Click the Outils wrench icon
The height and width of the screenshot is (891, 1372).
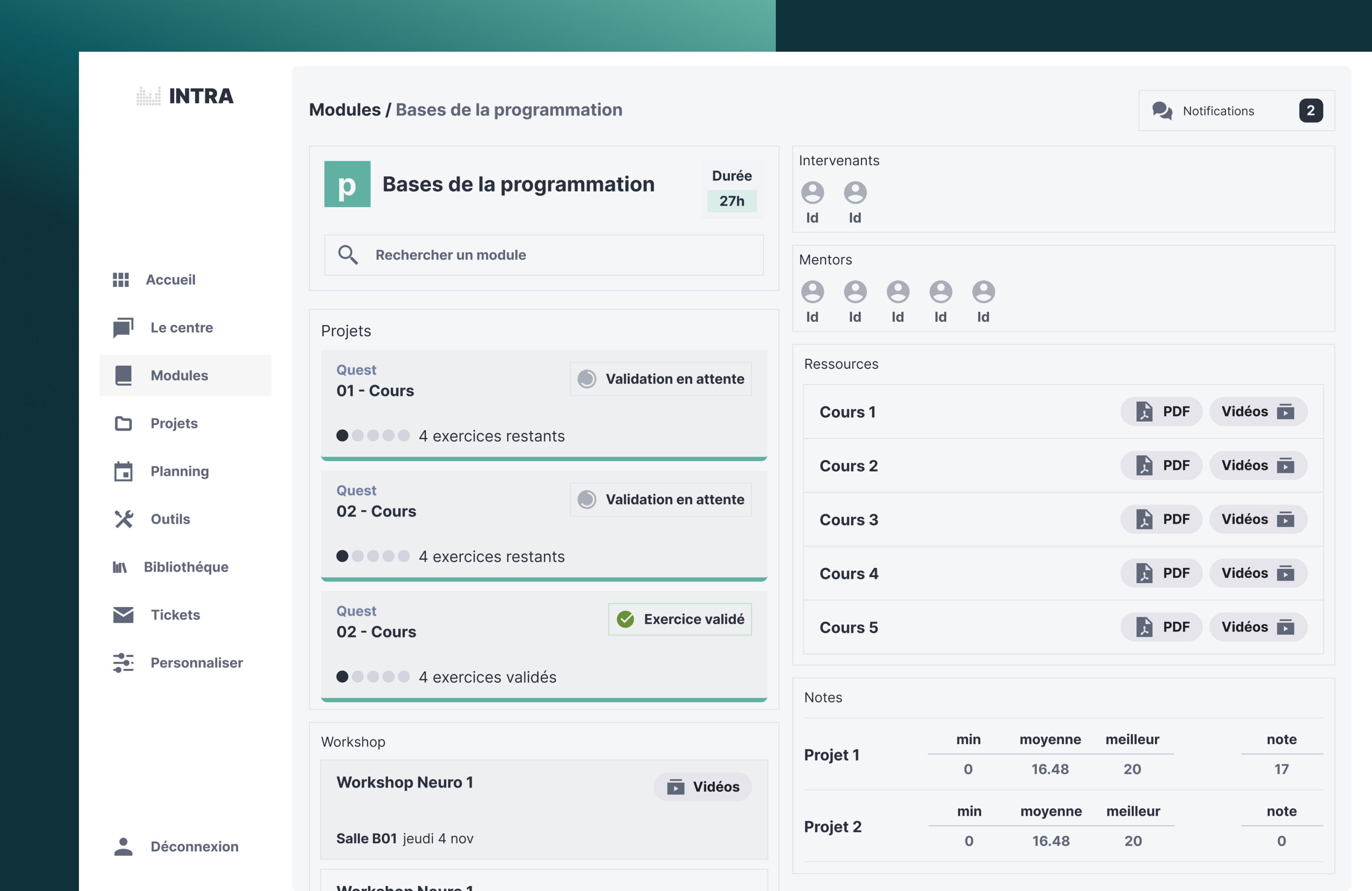[123, 519]
